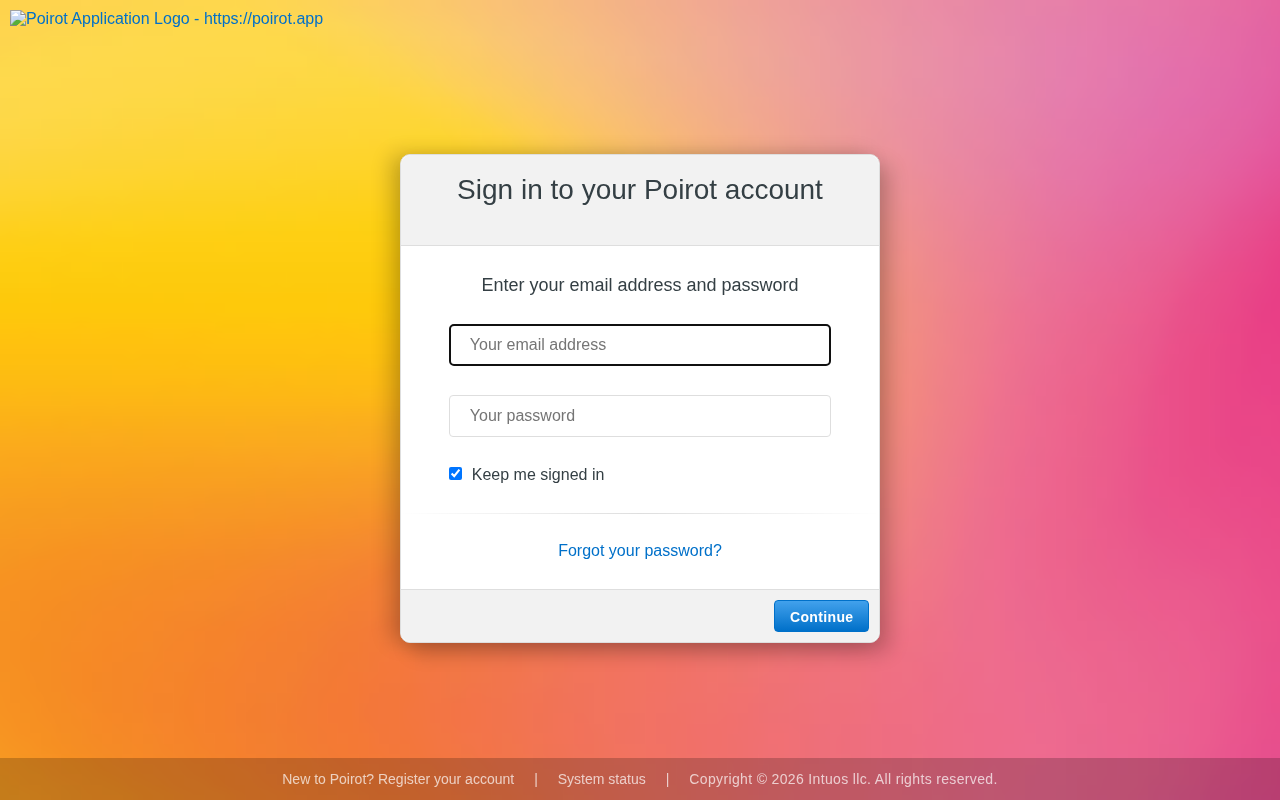
Task: Click the broken Poirot logo image icon
Action: (18, 19)
